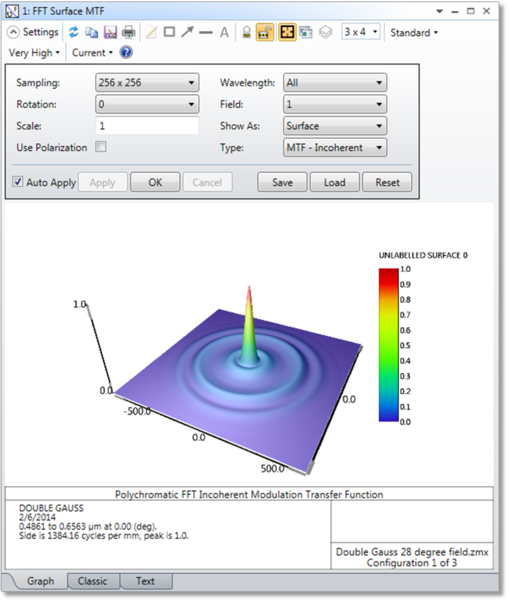Open the Standard dropdown menu
The height and width of the screenshot is (601, 509).
[414, 33]
